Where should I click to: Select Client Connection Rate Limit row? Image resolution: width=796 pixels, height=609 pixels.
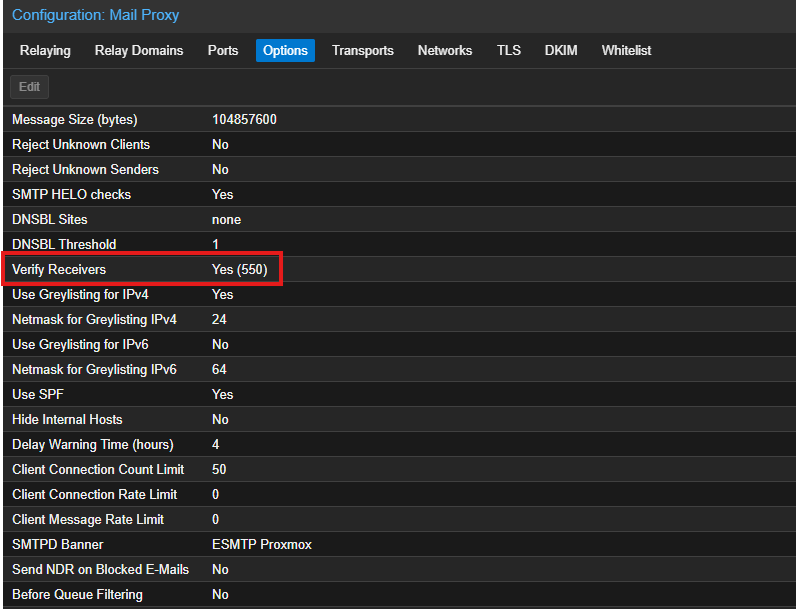(x=400, y=494)
